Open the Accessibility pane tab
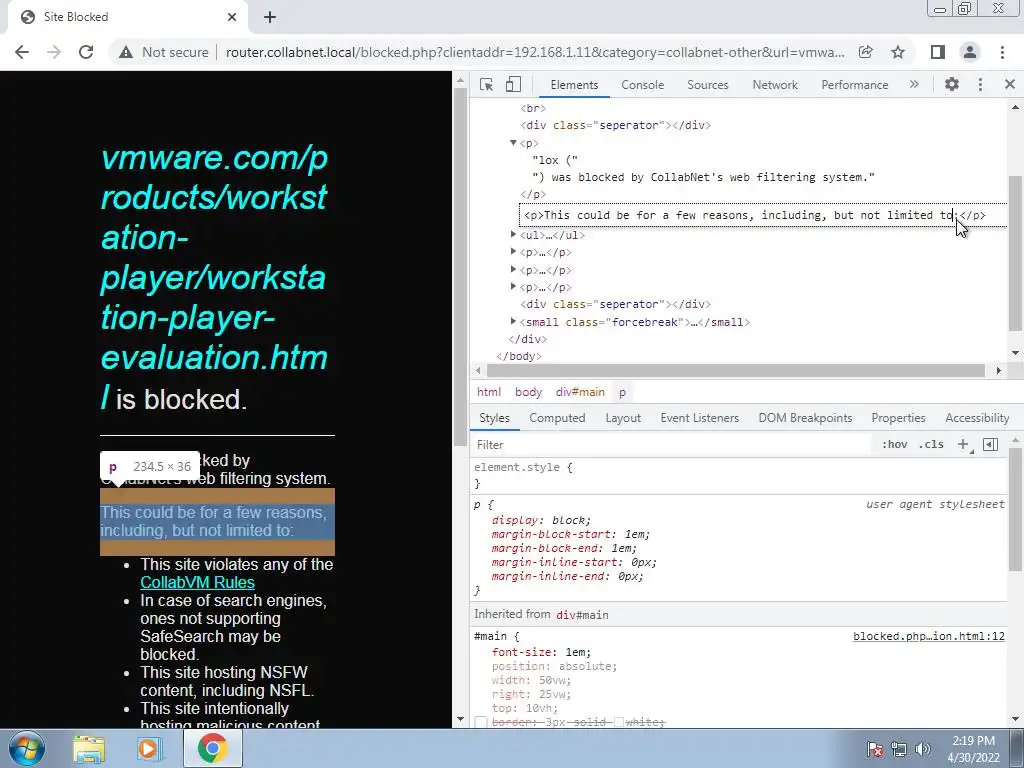 point(977,418)
